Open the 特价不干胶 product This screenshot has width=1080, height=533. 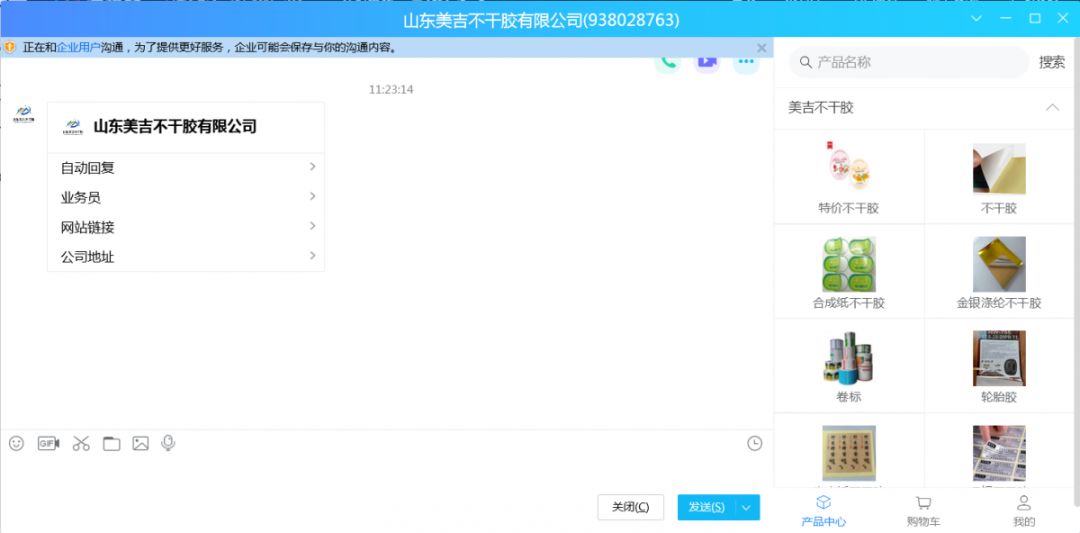849,179
